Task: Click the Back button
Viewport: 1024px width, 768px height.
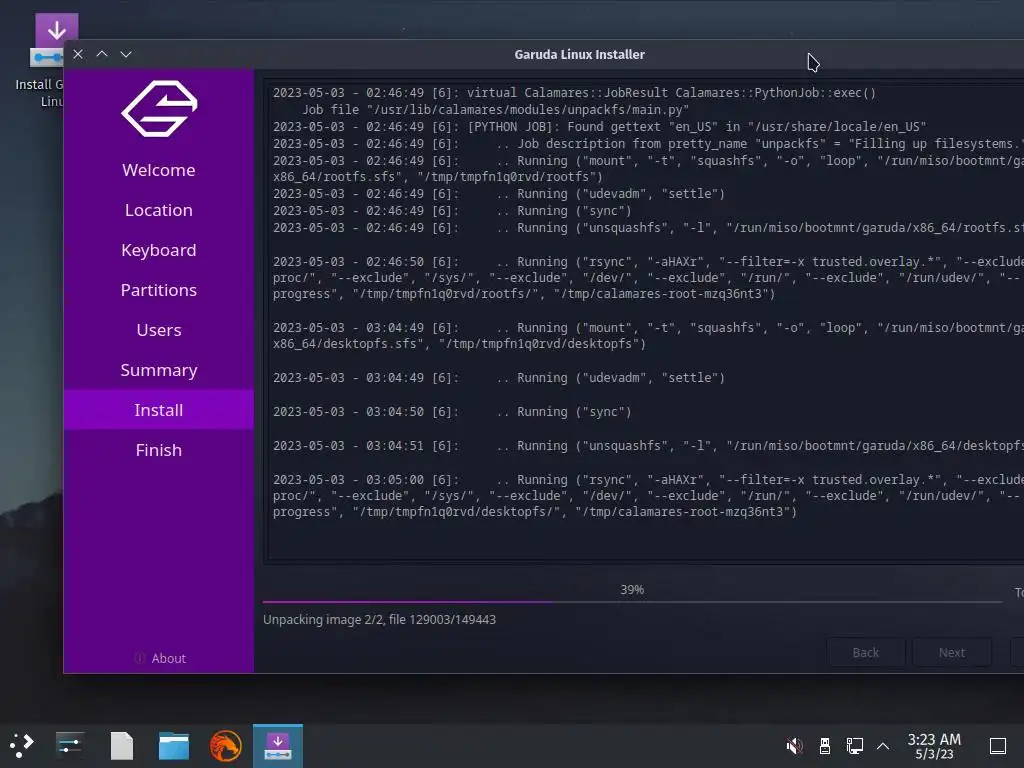Action: [x=865, y=652]
